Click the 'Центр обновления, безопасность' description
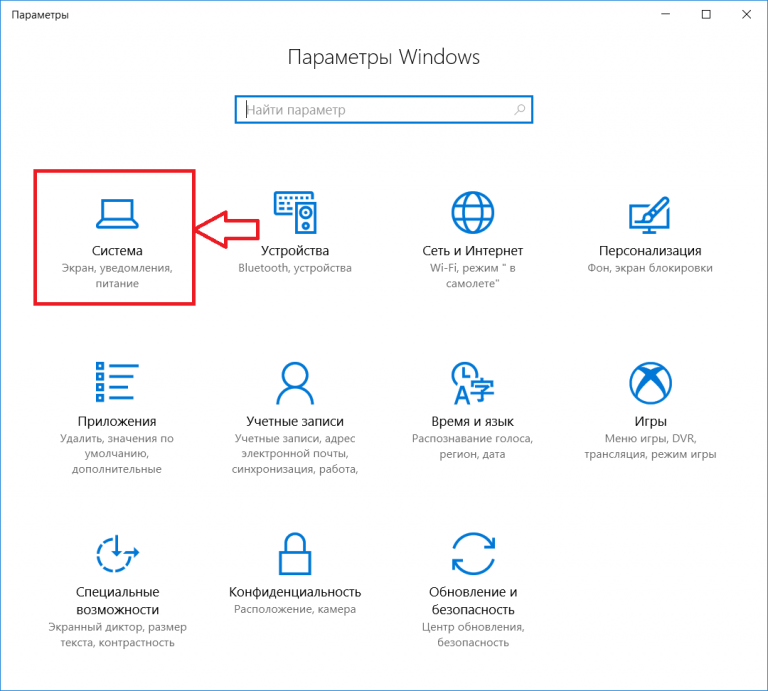The width and height of the screenshot is (768, 691). point(473,635)
